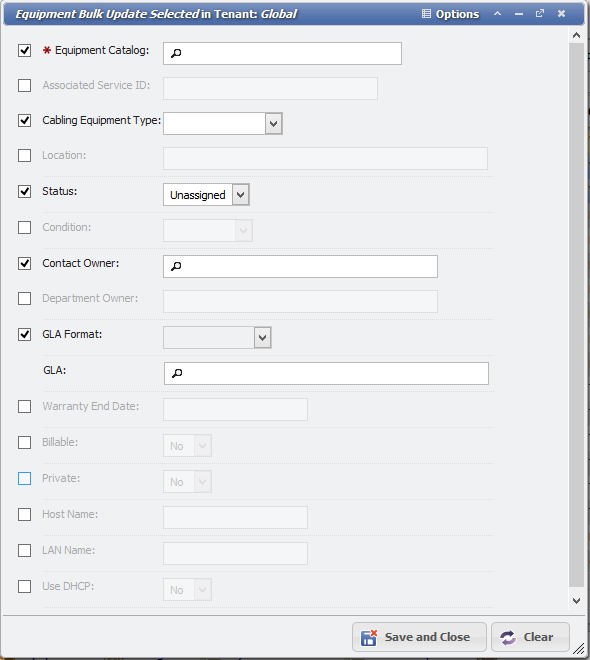Uncheck the Status field checkbox
The image size is (590, 660).
pos(24,192)
